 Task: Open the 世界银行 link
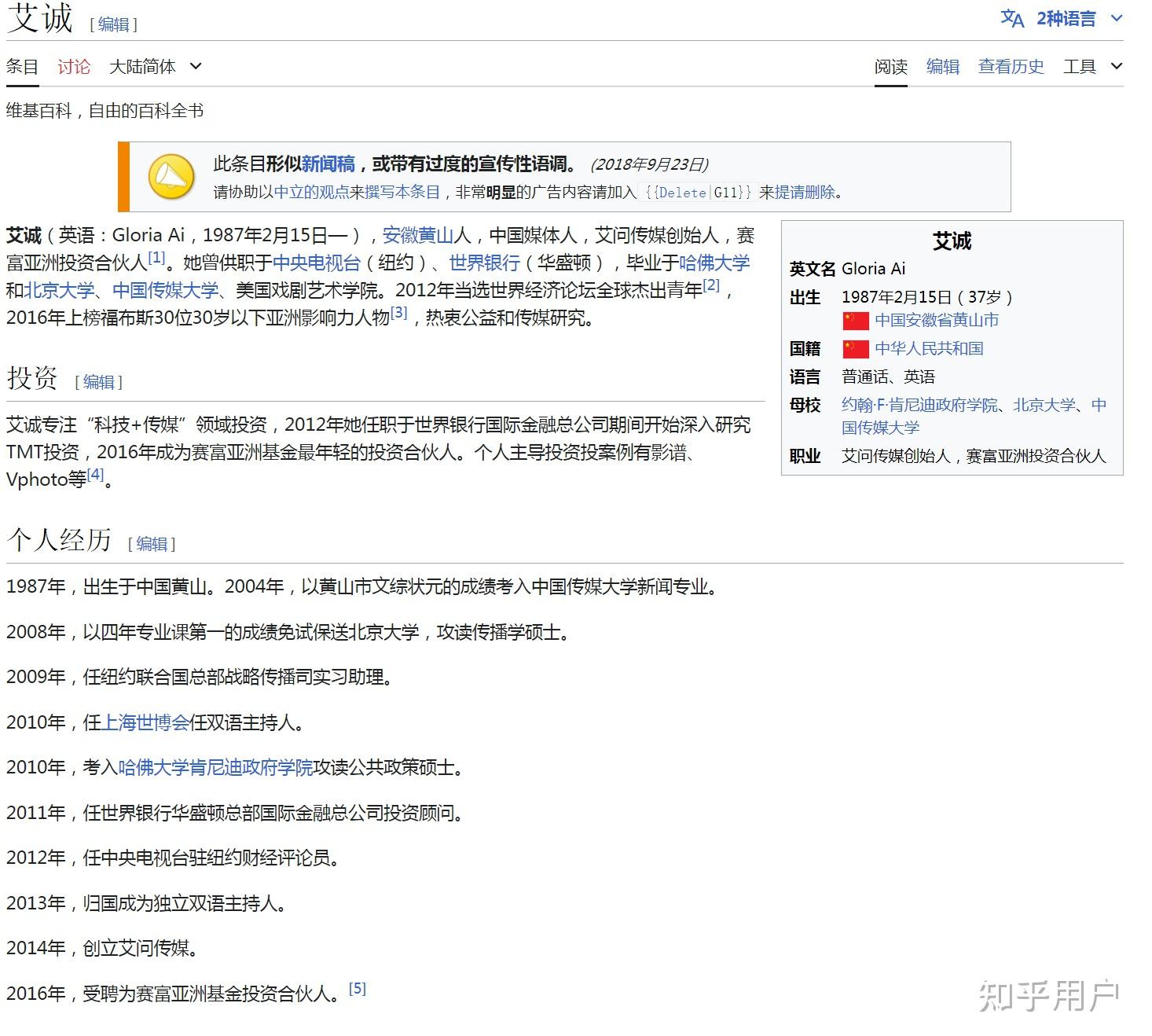tap(485, 263)
